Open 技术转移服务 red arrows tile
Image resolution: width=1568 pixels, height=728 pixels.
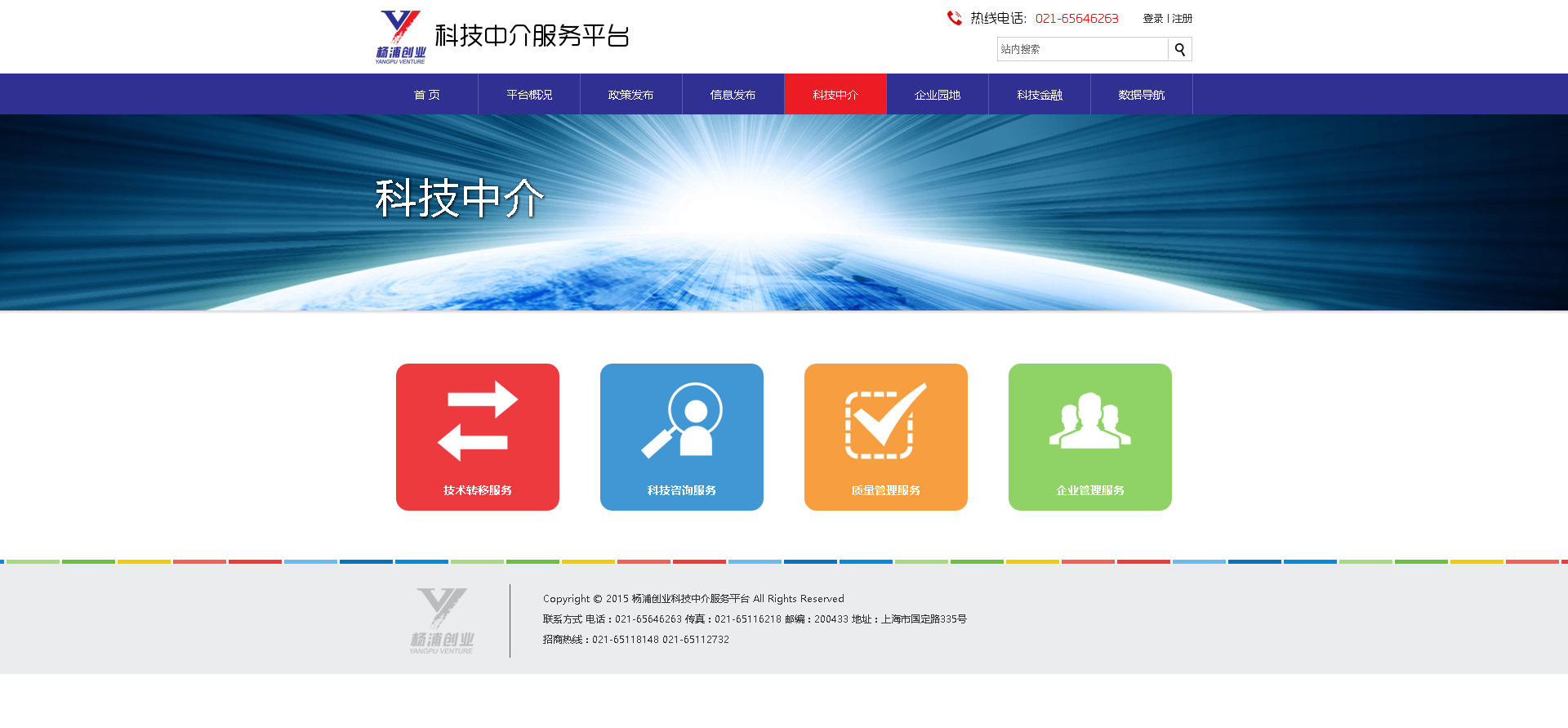pyautogui.click(x=478, y=436)
